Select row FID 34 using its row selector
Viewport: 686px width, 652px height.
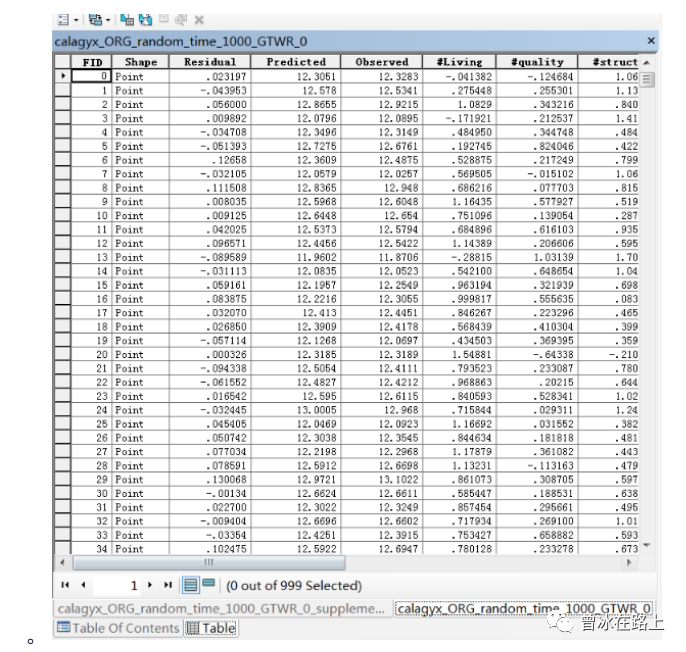(x=63, y=548)
